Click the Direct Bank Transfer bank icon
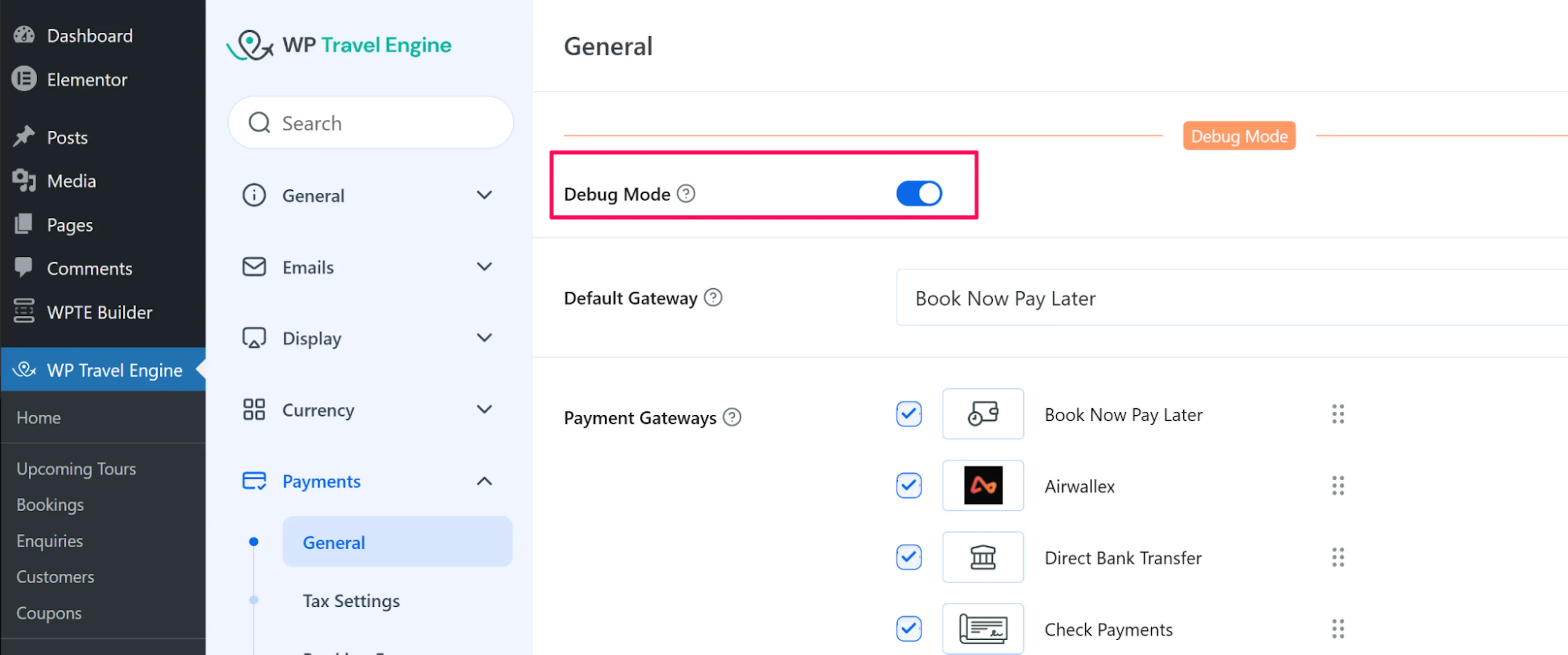Screen dimensions: 1568x655 982,557
